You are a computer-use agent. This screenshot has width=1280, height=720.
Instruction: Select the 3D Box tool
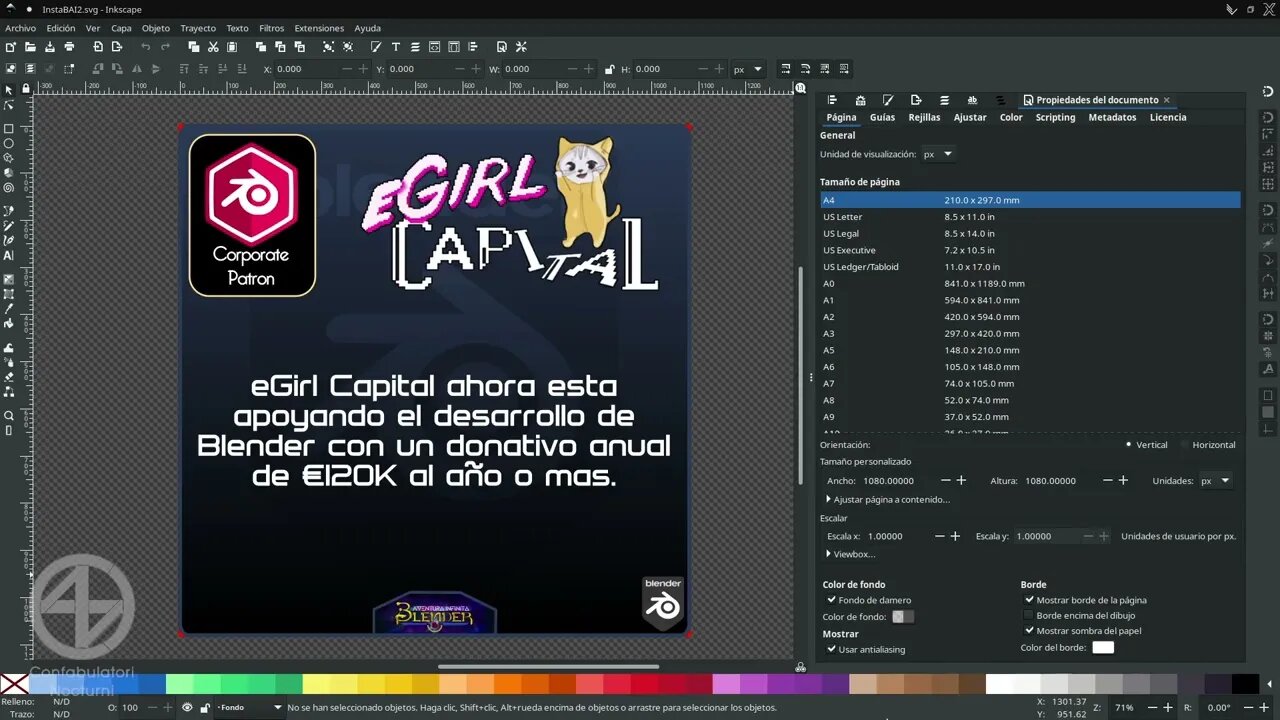click(9, 173)
